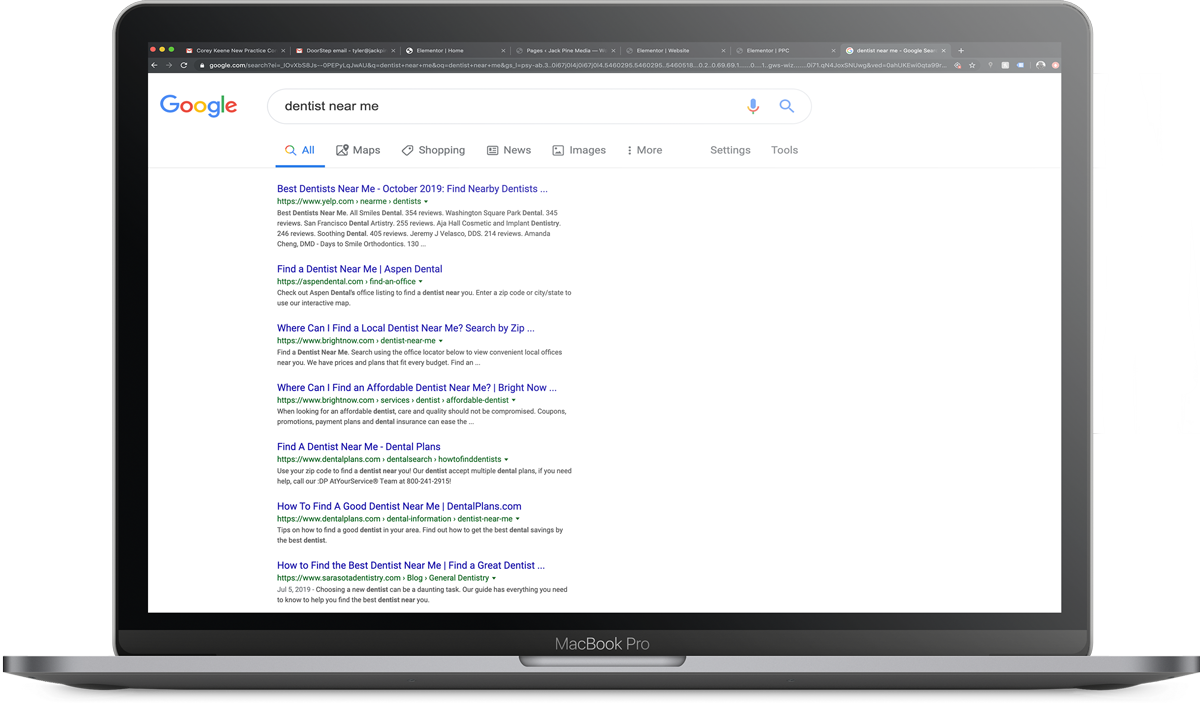This screenshot has width=1200, height=703.
Task: Switch to Maps results
Action: (x=358, y=150)
